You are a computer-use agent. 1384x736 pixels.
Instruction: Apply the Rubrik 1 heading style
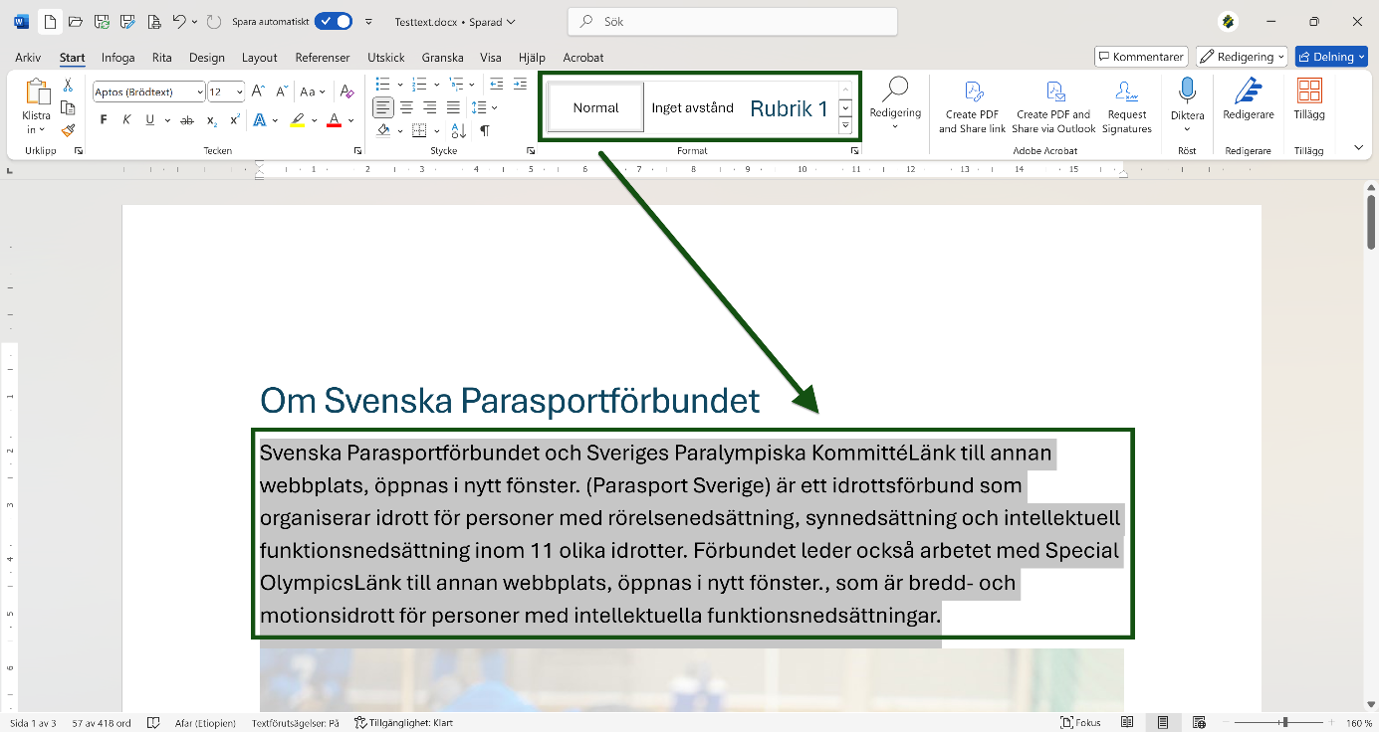coord(789,108)
